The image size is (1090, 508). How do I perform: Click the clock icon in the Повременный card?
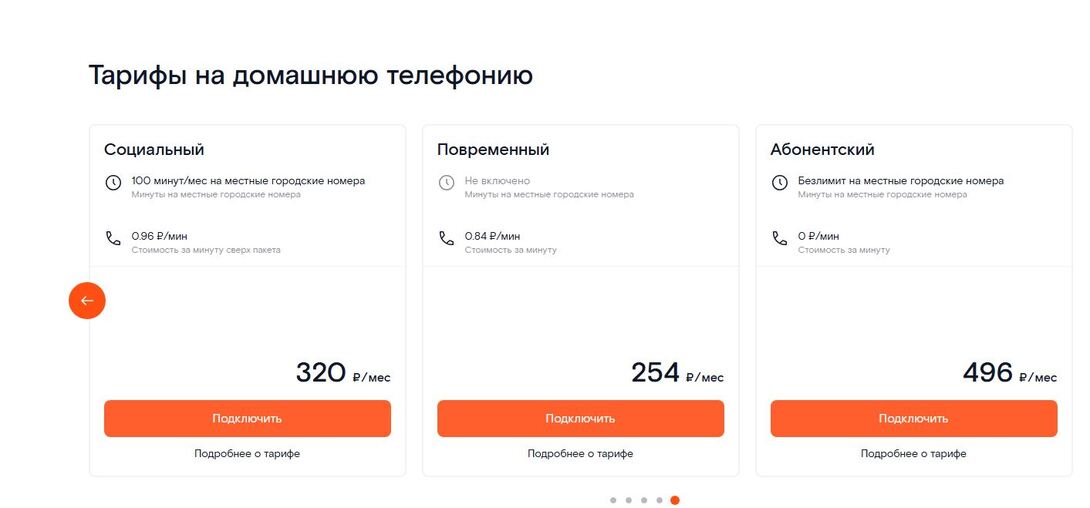click(446, 183)
